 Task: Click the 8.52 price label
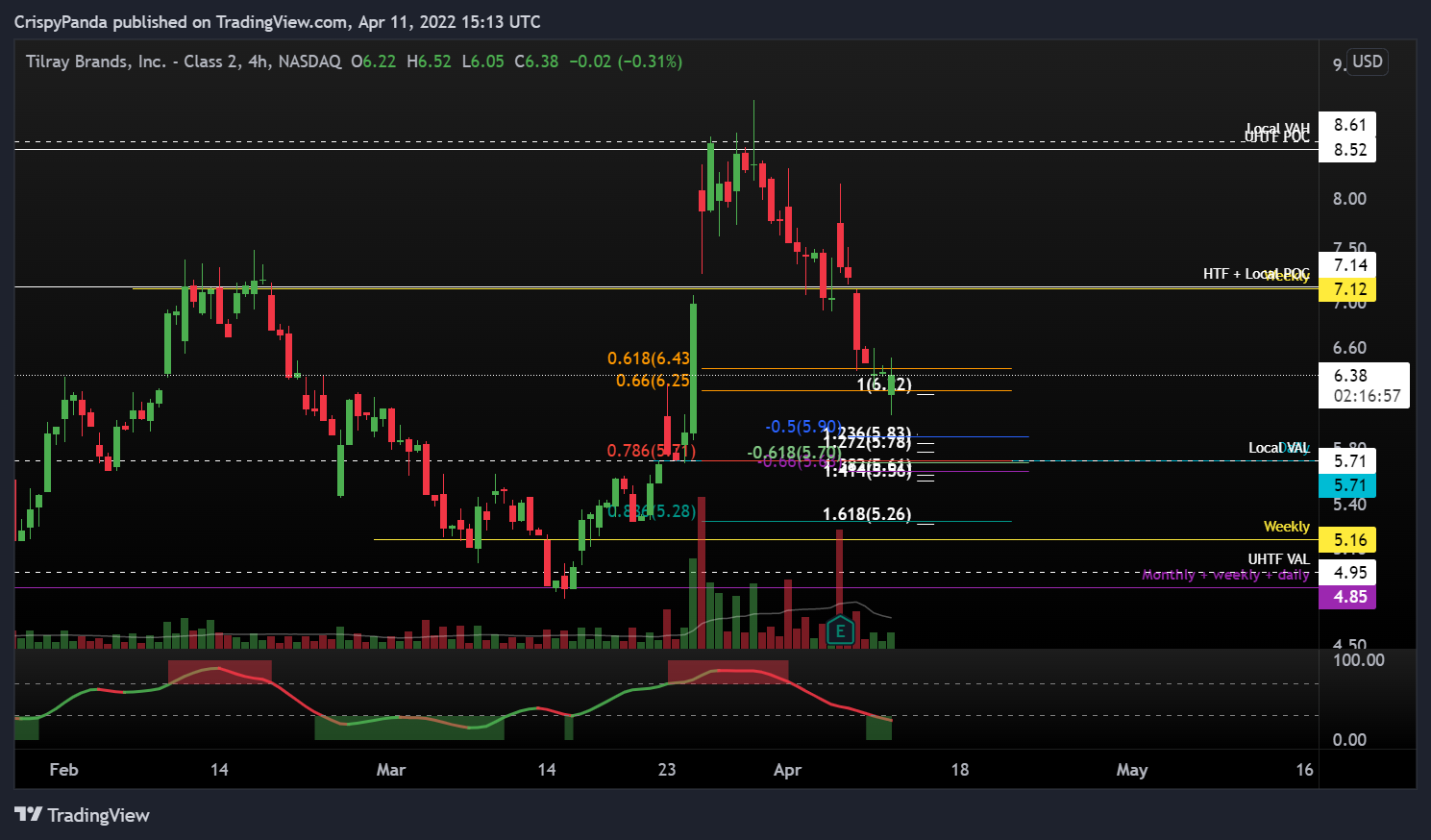click(1348, 150)
